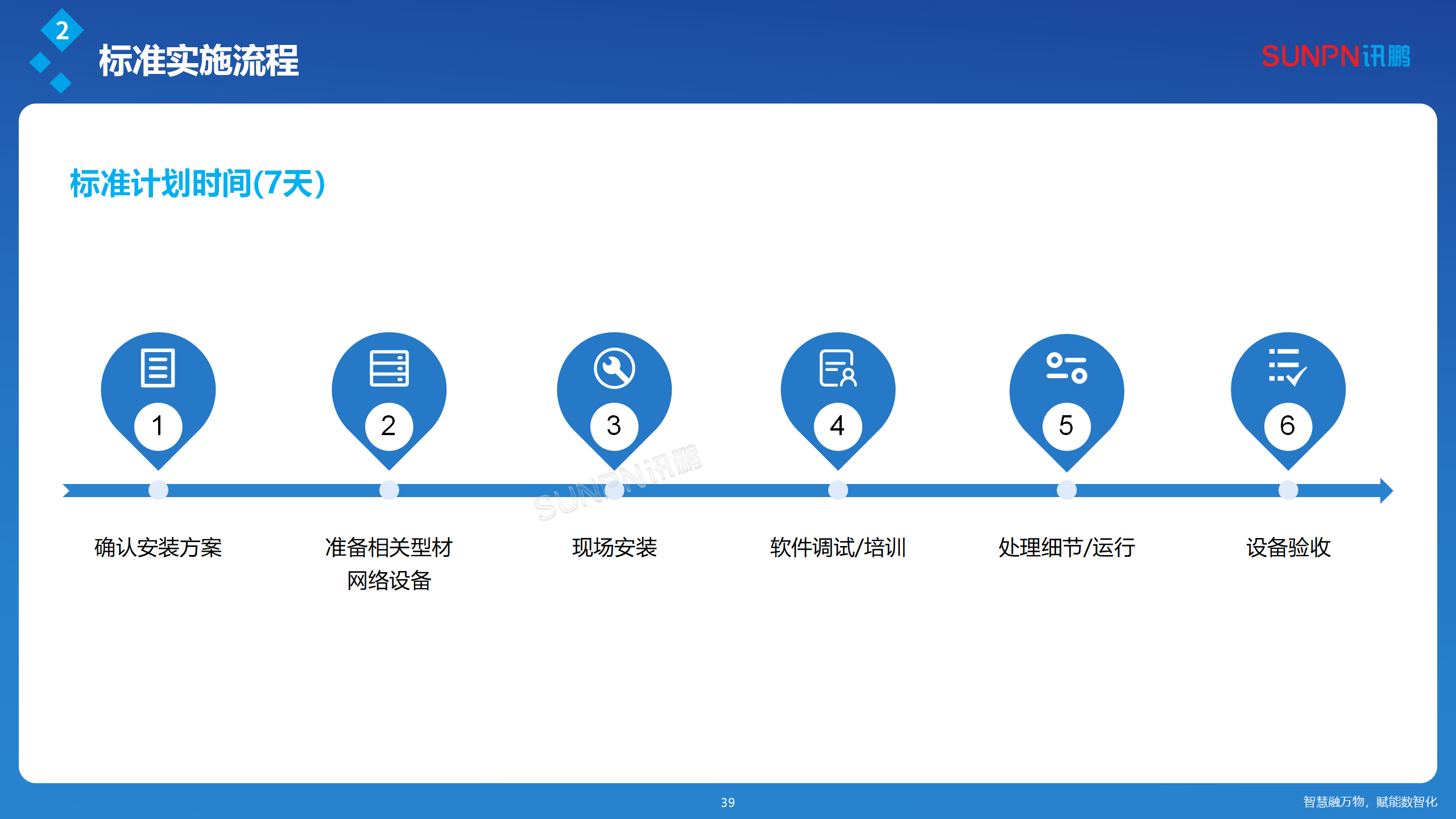Select the wrench icon for 现场安装
The image size is (1456, 819).
614,367
